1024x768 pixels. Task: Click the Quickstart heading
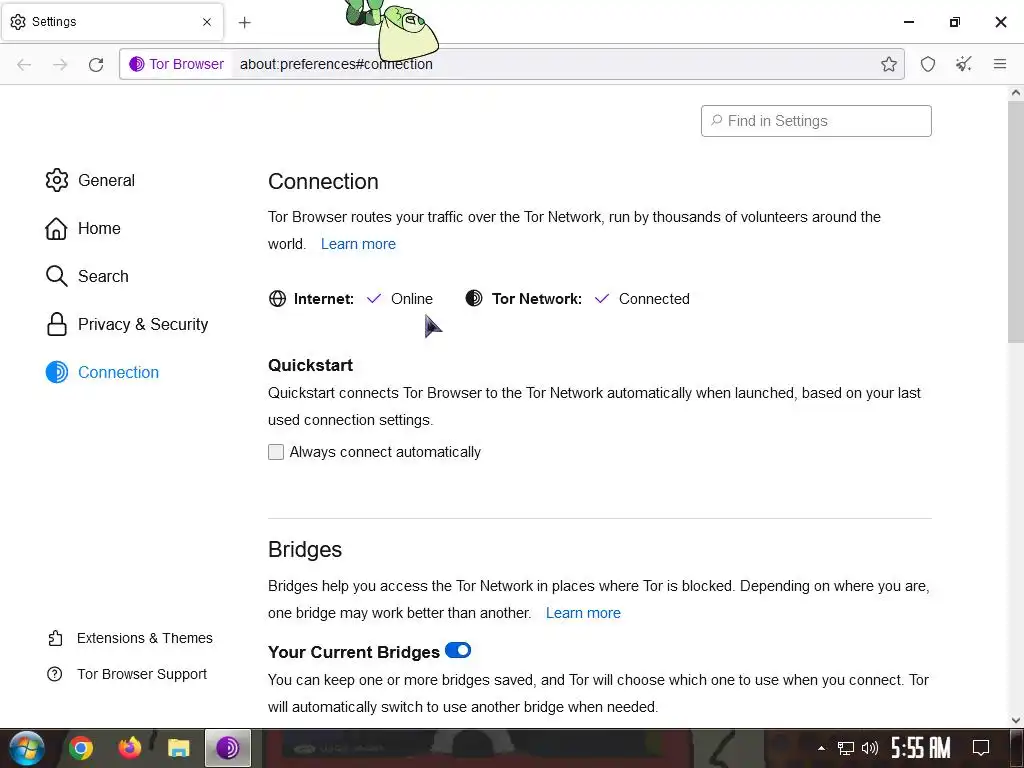click(310, 365)
